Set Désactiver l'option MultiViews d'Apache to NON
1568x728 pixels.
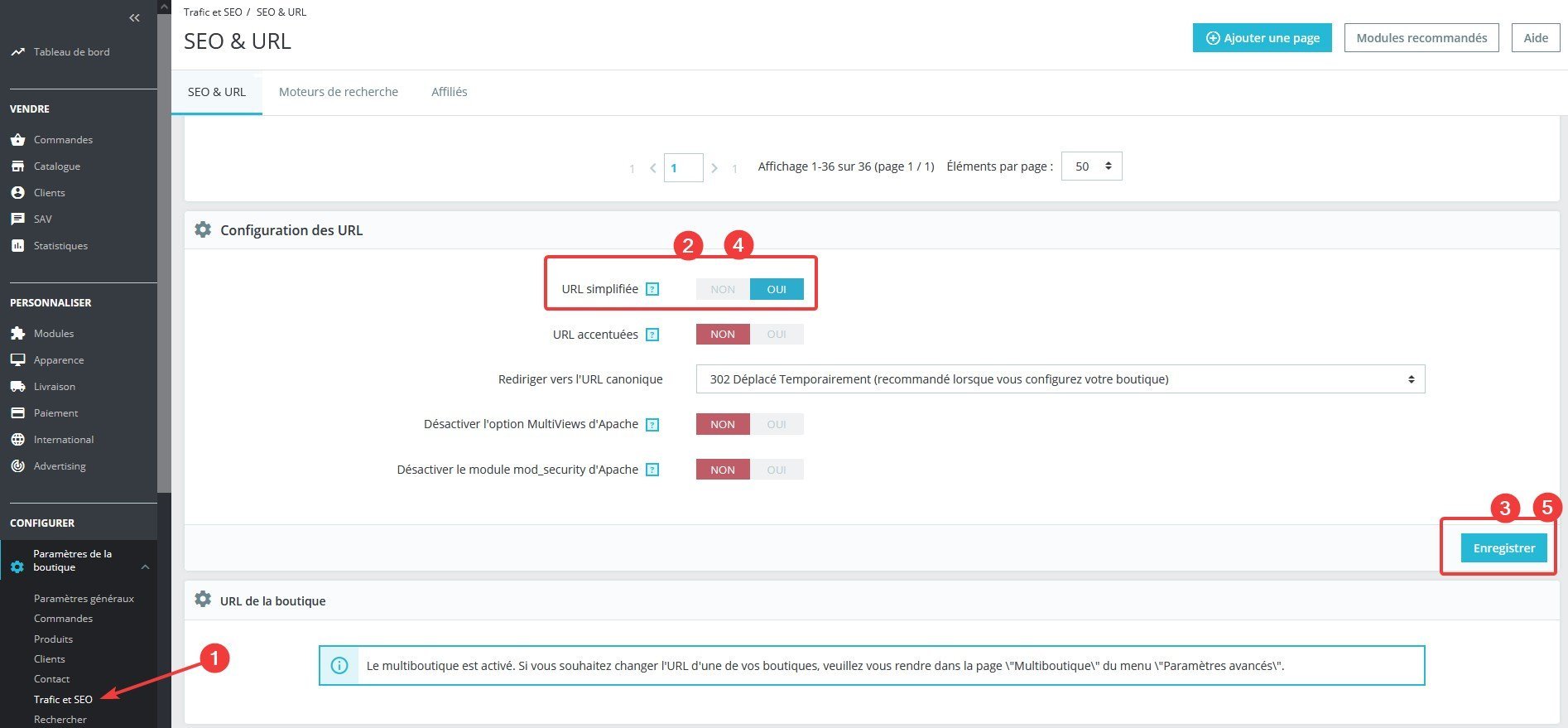click(723, 425)
